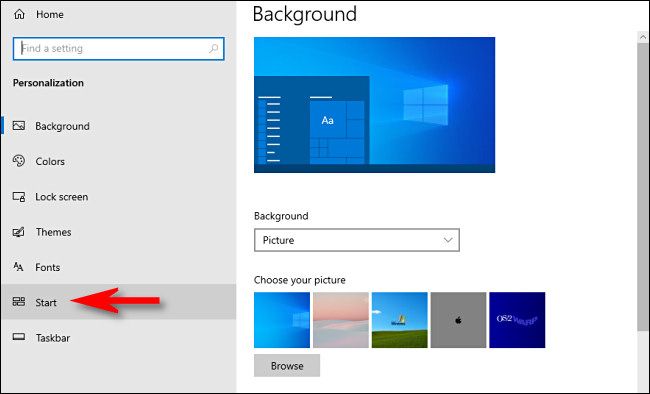Click the Lock screen icon
This screenshot has width=650, height=394.
coord(19,197)
